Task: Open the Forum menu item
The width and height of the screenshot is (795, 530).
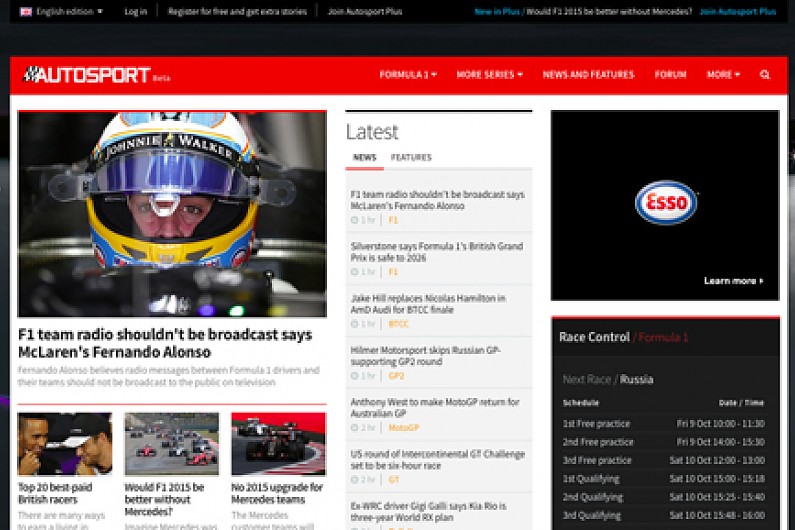Action: point(670,75)
